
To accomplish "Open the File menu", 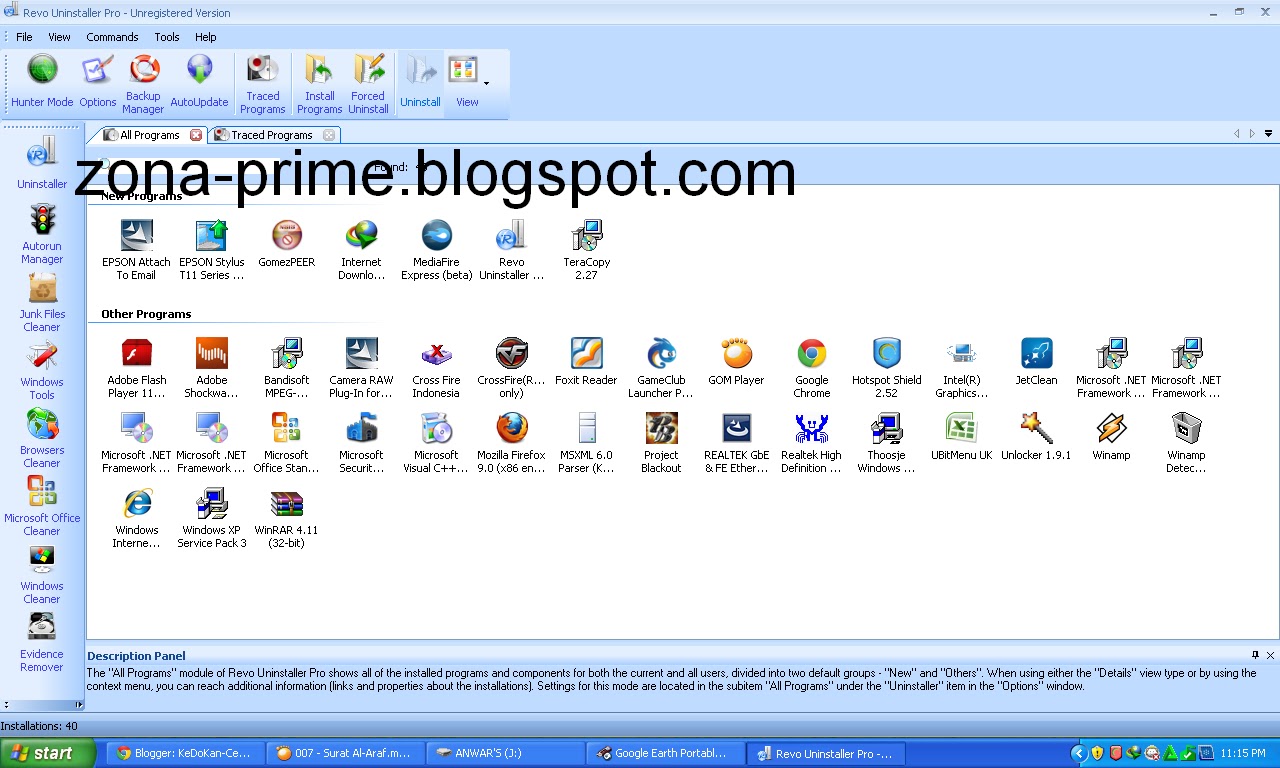I will [24, 37].
